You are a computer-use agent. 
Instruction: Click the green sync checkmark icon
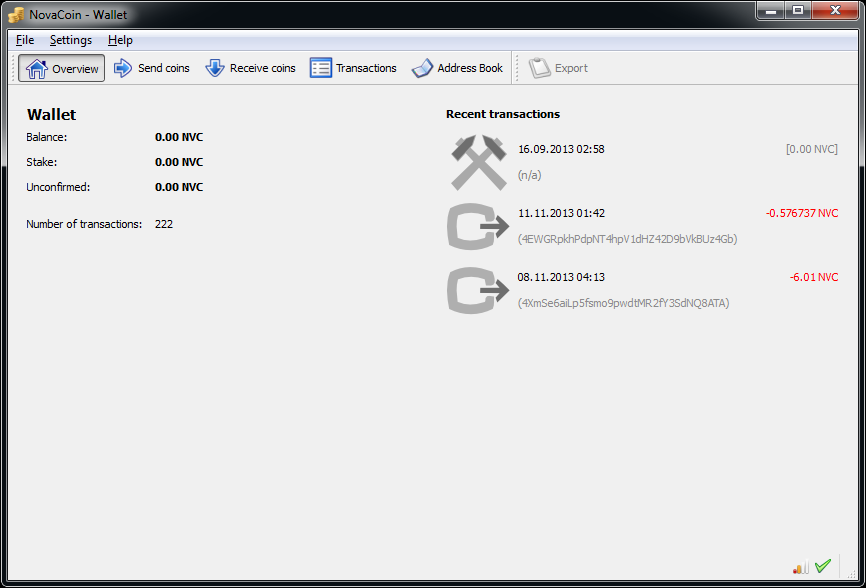(822, 566)
